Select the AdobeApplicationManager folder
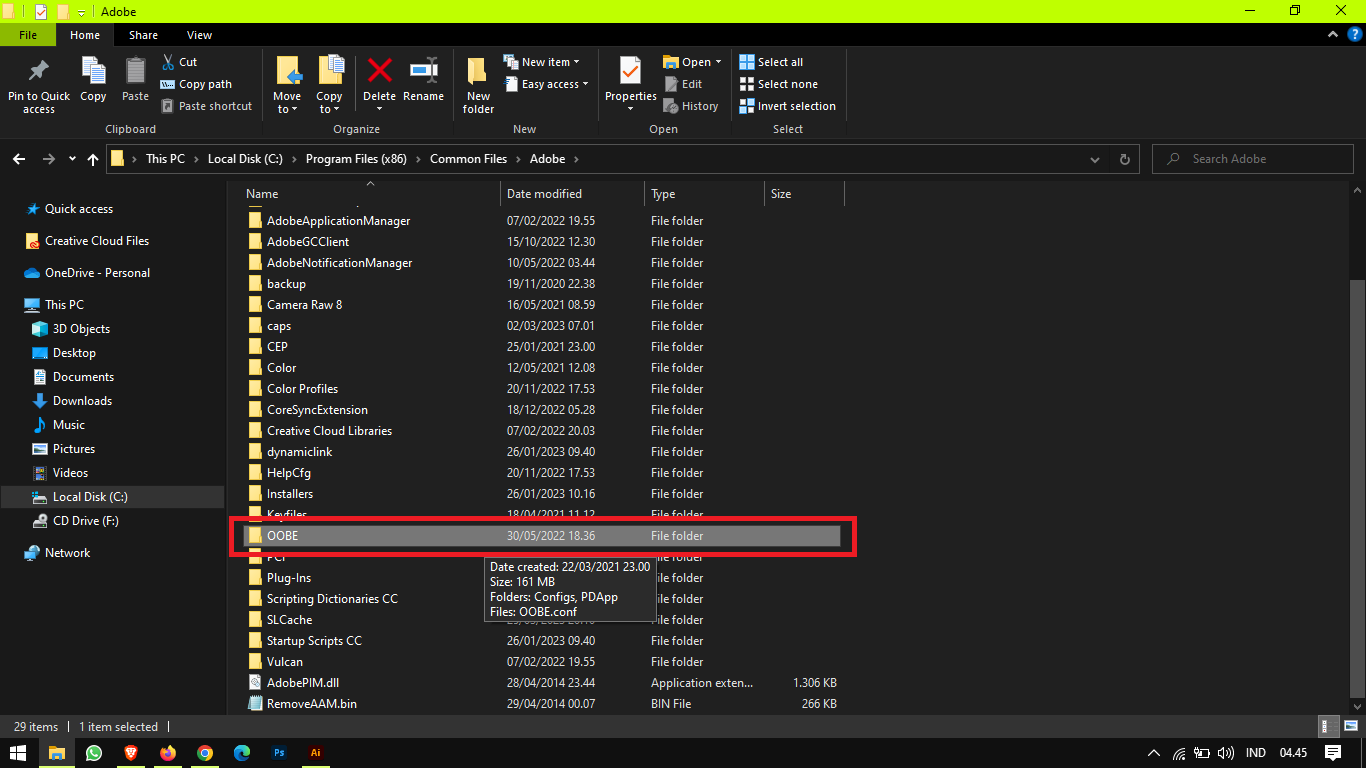This screenshot has width=1366, height=768. 541,221
